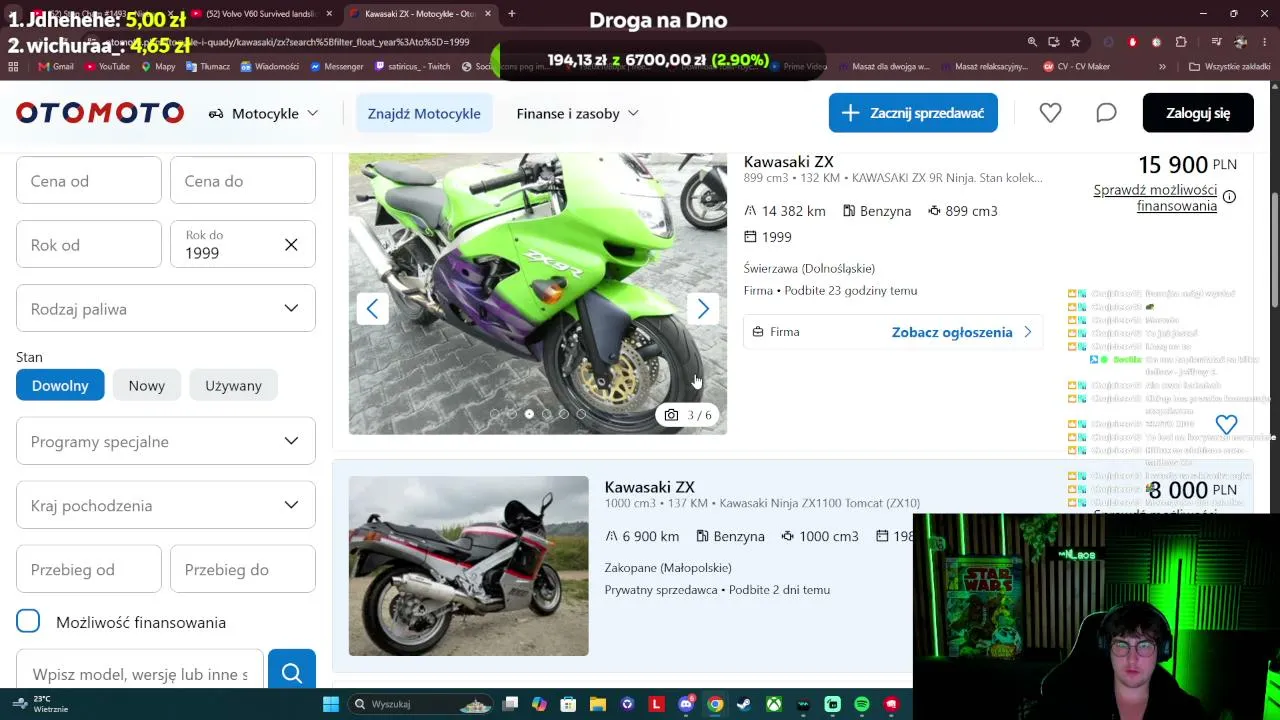Click the OTOMOTO logo
The width and height of the screenshot is (1280, 720).
point(100,113)
